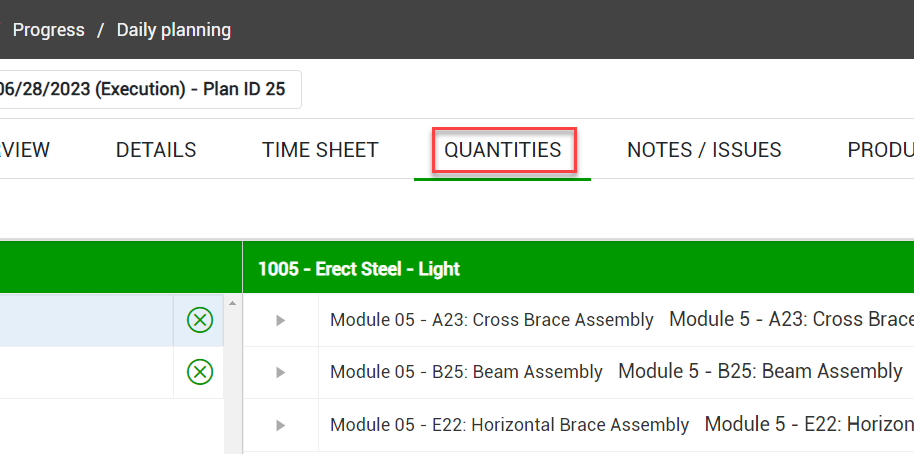Screen dimensions: 914x454
Task: Click the 1005 - Erect Steel - Light header
Action: [358, 269]
